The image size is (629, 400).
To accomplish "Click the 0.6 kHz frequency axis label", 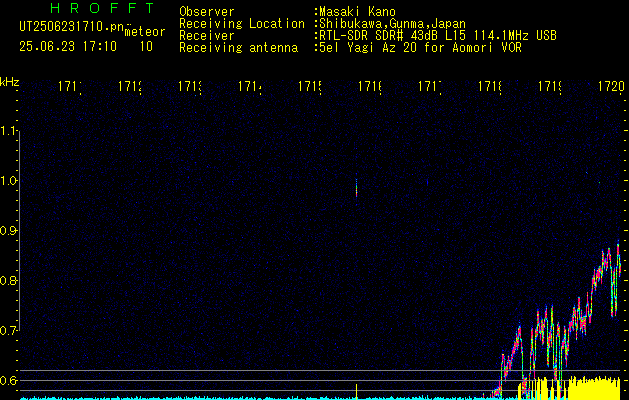I will click(9, 380).
